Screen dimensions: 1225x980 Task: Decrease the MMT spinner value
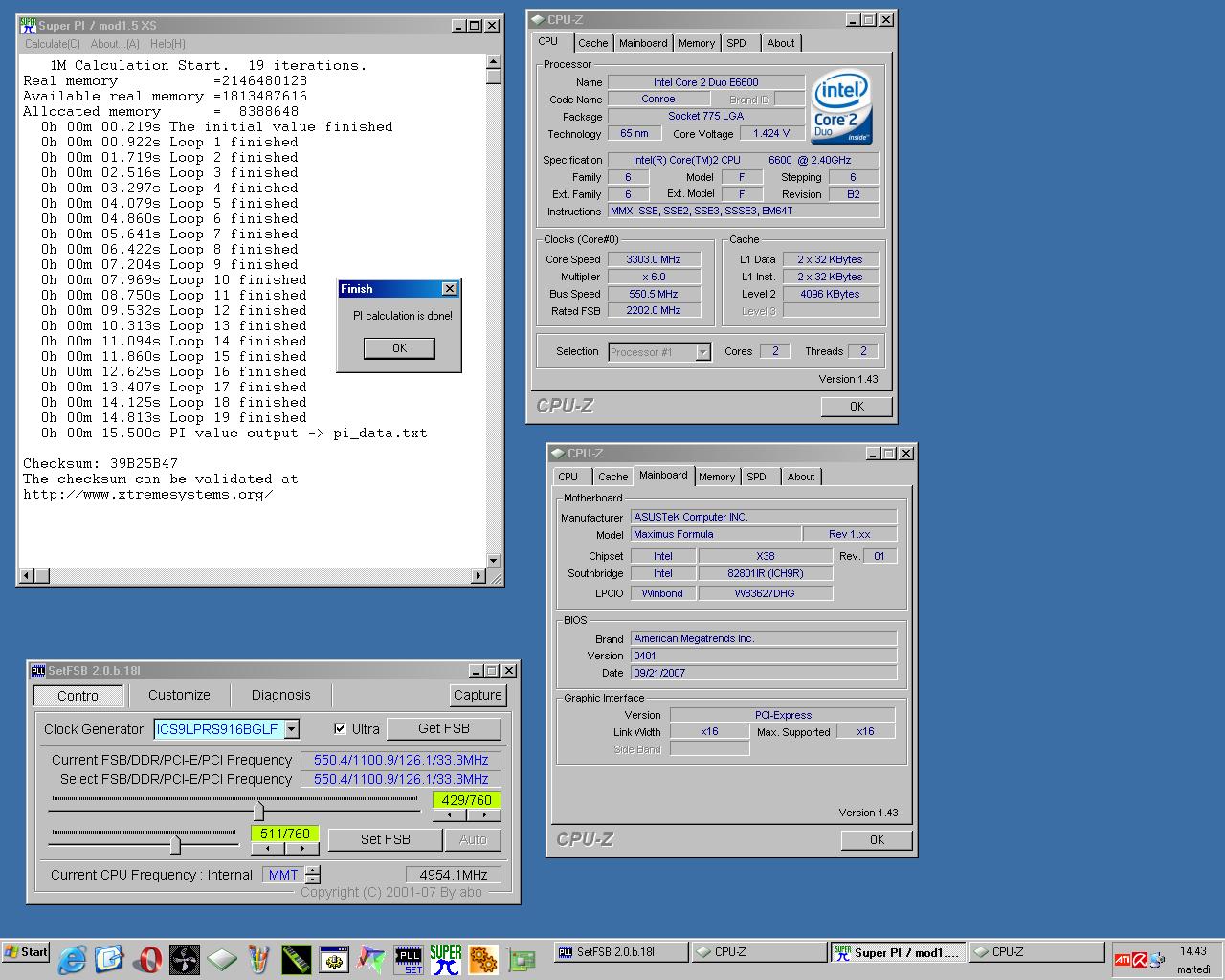(313, 879)
